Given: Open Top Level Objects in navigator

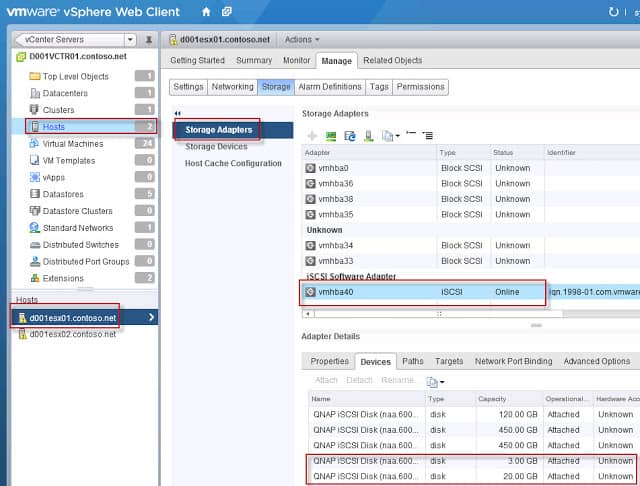Looking at the screenshot, I should pos(76,76).
